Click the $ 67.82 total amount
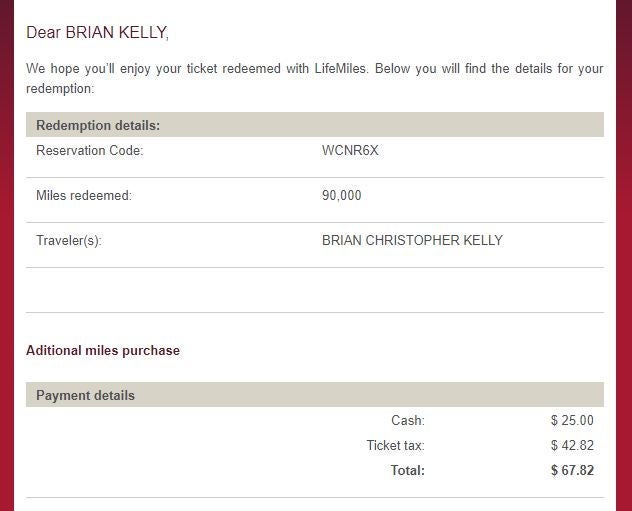This screenshot has height=511, width=632. coord(572,471)
